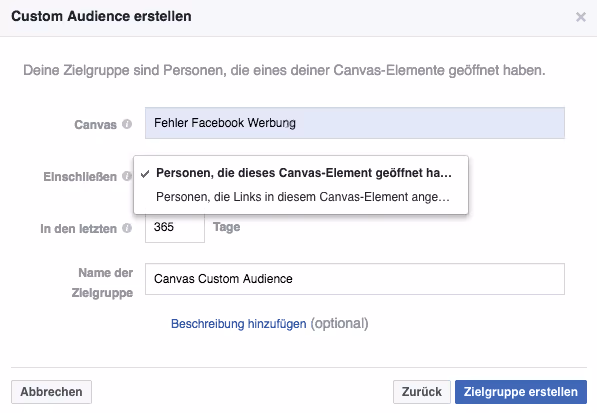Click the Tage label after the days field
Image resolution: width=597 pixels, height=413 pixels.
227,227
